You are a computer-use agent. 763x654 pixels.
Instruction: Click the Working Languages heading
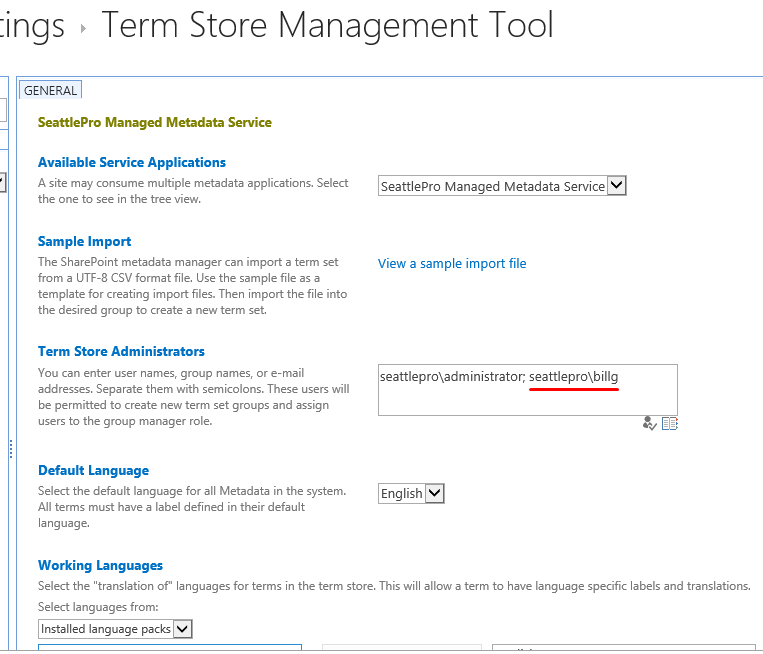pyautogui.click(x=100, y=565)
